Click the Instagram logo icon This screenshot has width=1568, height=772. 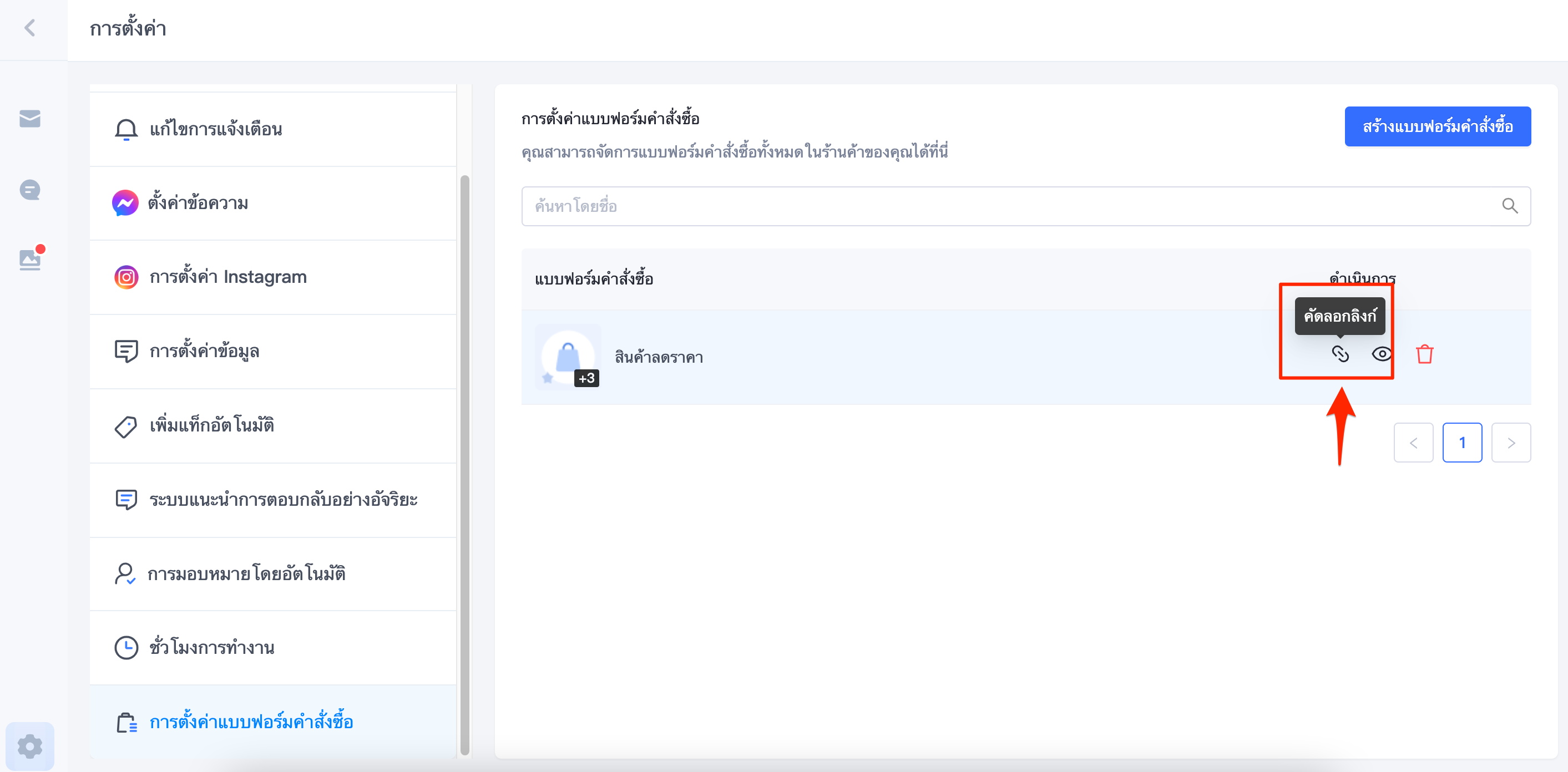tap(126, 277)
